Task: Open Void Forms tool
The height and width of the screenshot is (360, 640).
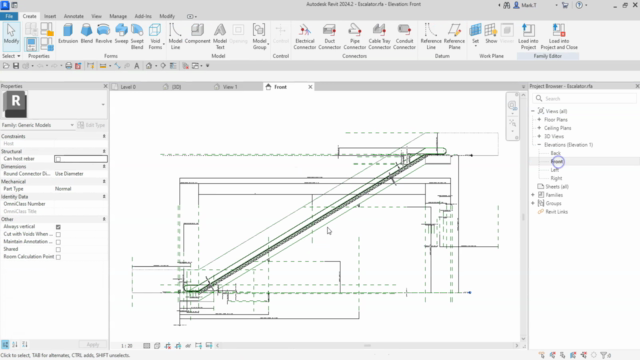Action: point(155,37)
